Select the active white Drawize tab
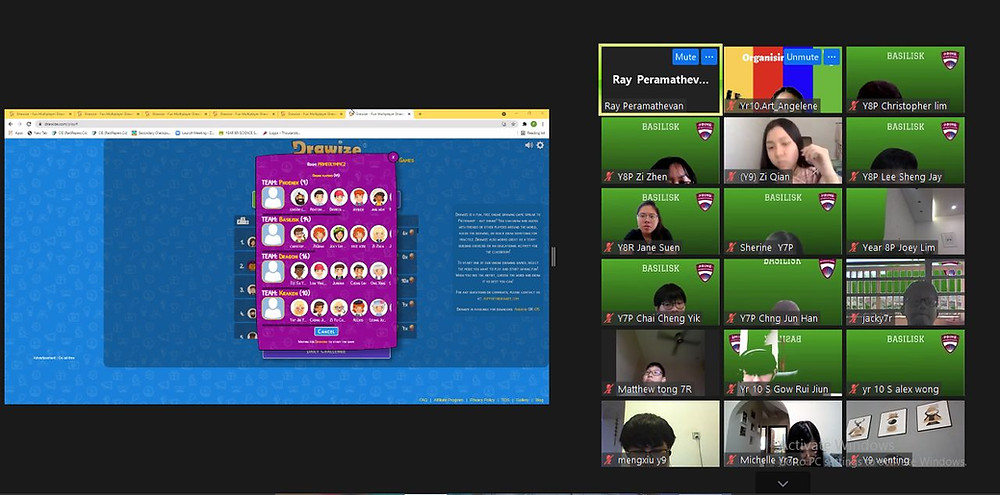The width and height of the screenshot is (1000, 495). [379, 114]
